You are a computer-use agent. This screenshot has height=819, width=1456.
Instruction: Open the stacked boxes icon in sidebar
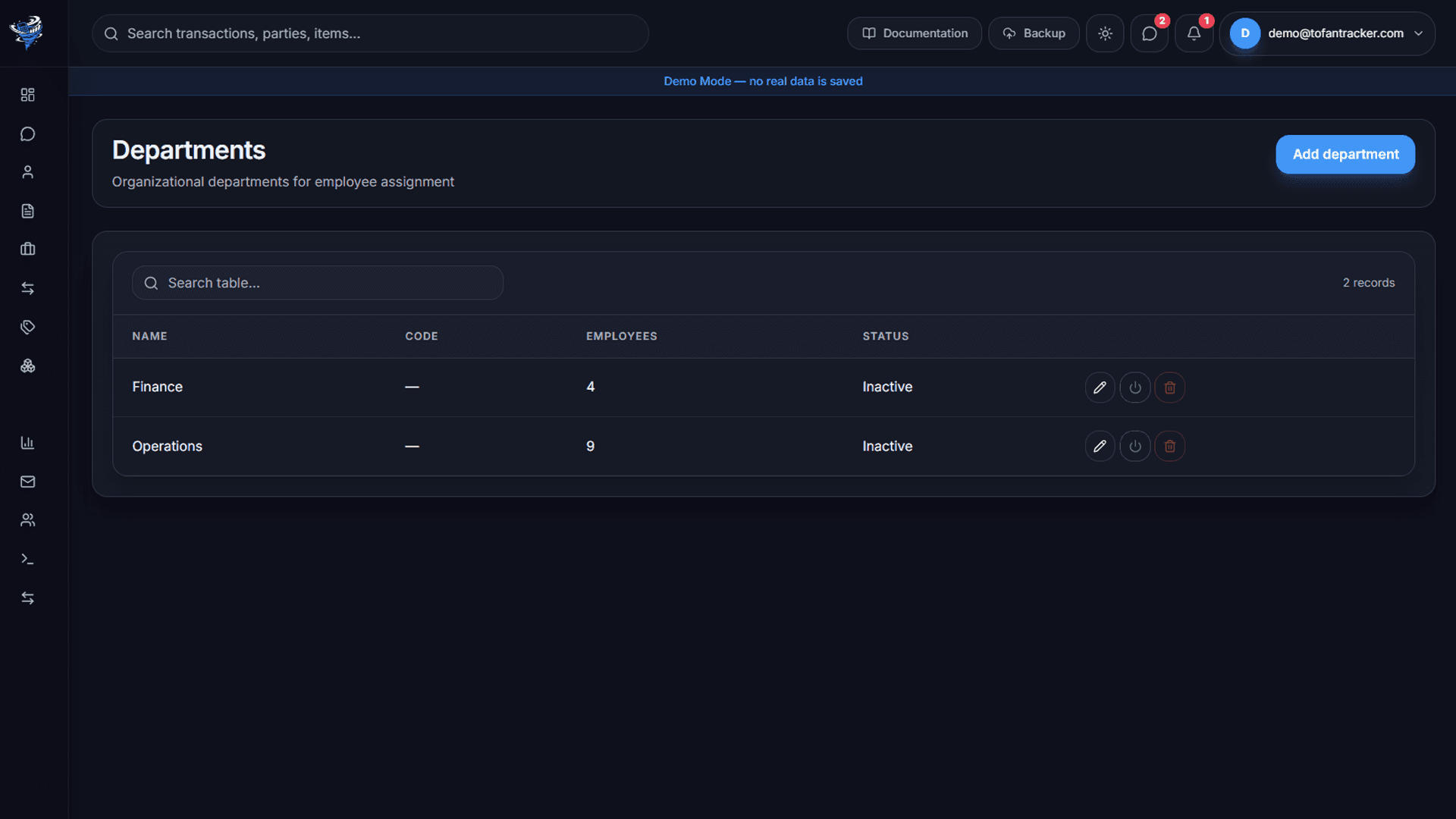(27, 366)
